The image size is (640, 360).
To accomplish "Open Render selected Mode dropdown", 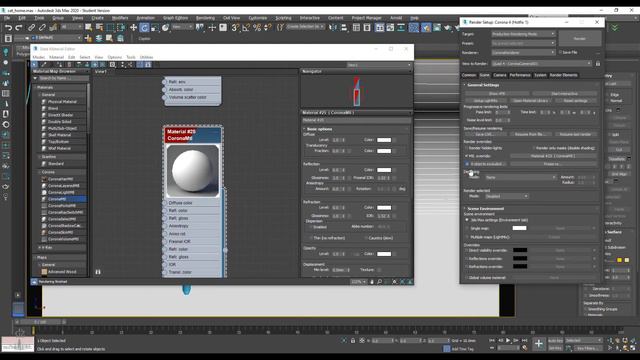I will point(507,196).
